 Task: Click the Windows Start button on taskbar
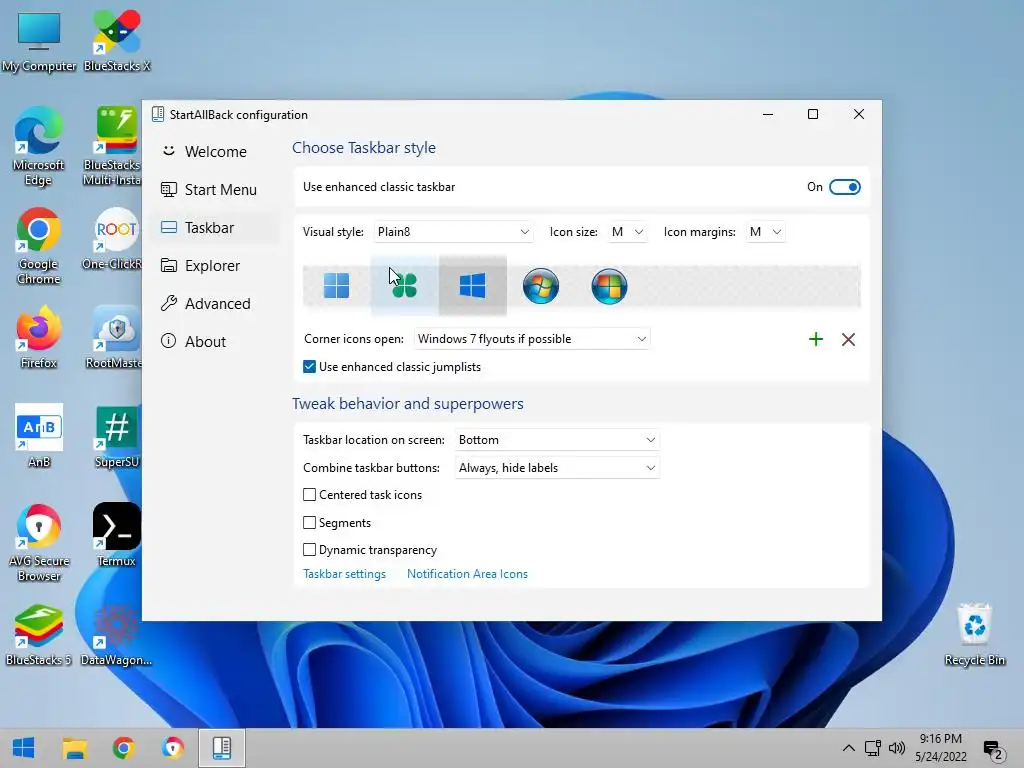point(24,748)
